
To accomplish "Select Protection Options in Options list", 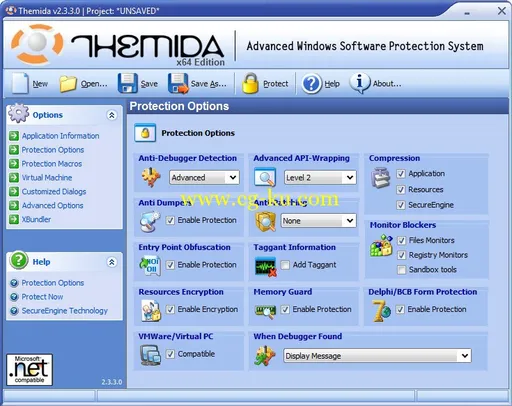I will pos(53,150).
